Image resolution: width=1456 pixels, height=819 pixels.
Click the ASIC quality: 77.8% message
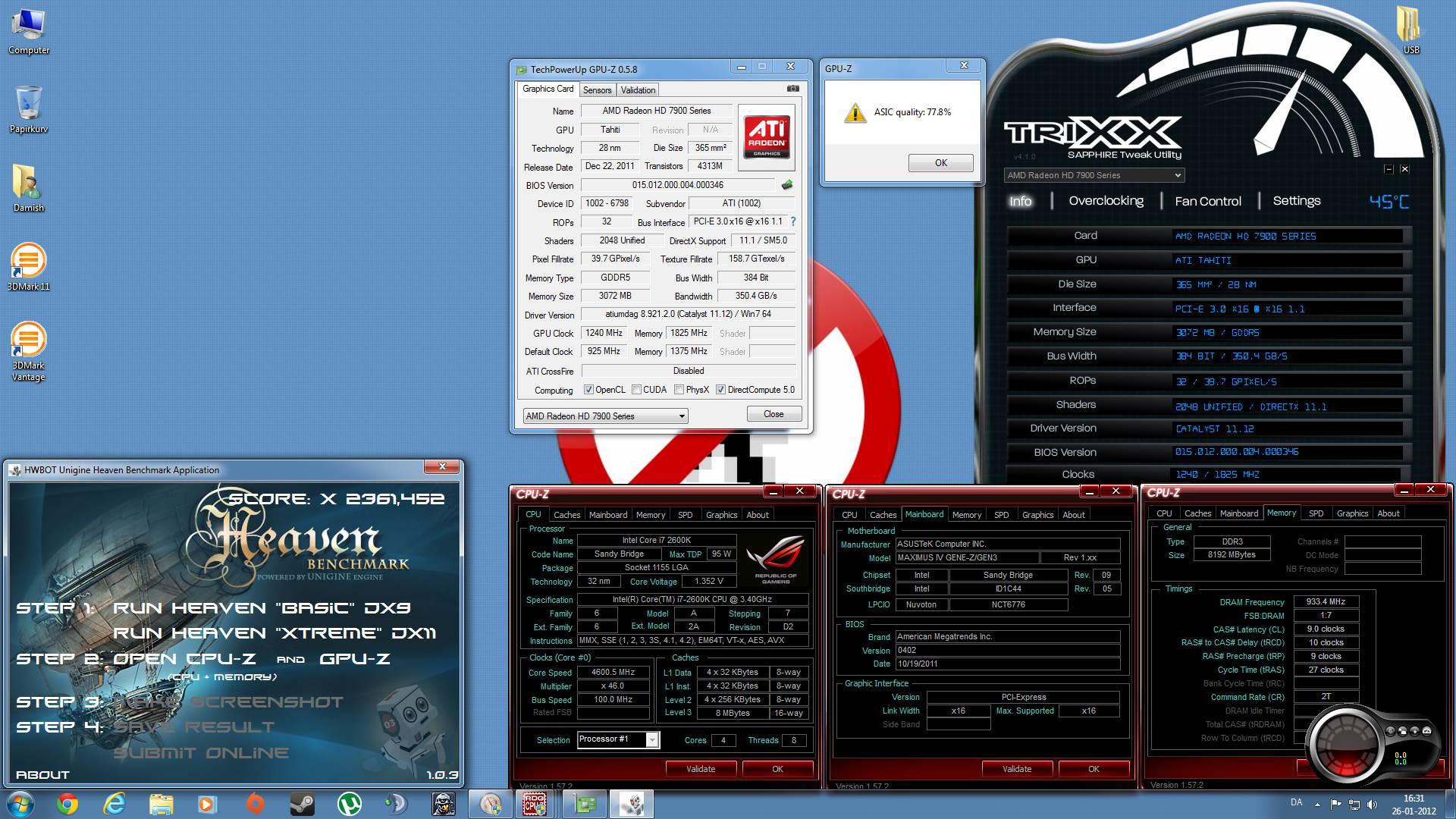point(912,111)
